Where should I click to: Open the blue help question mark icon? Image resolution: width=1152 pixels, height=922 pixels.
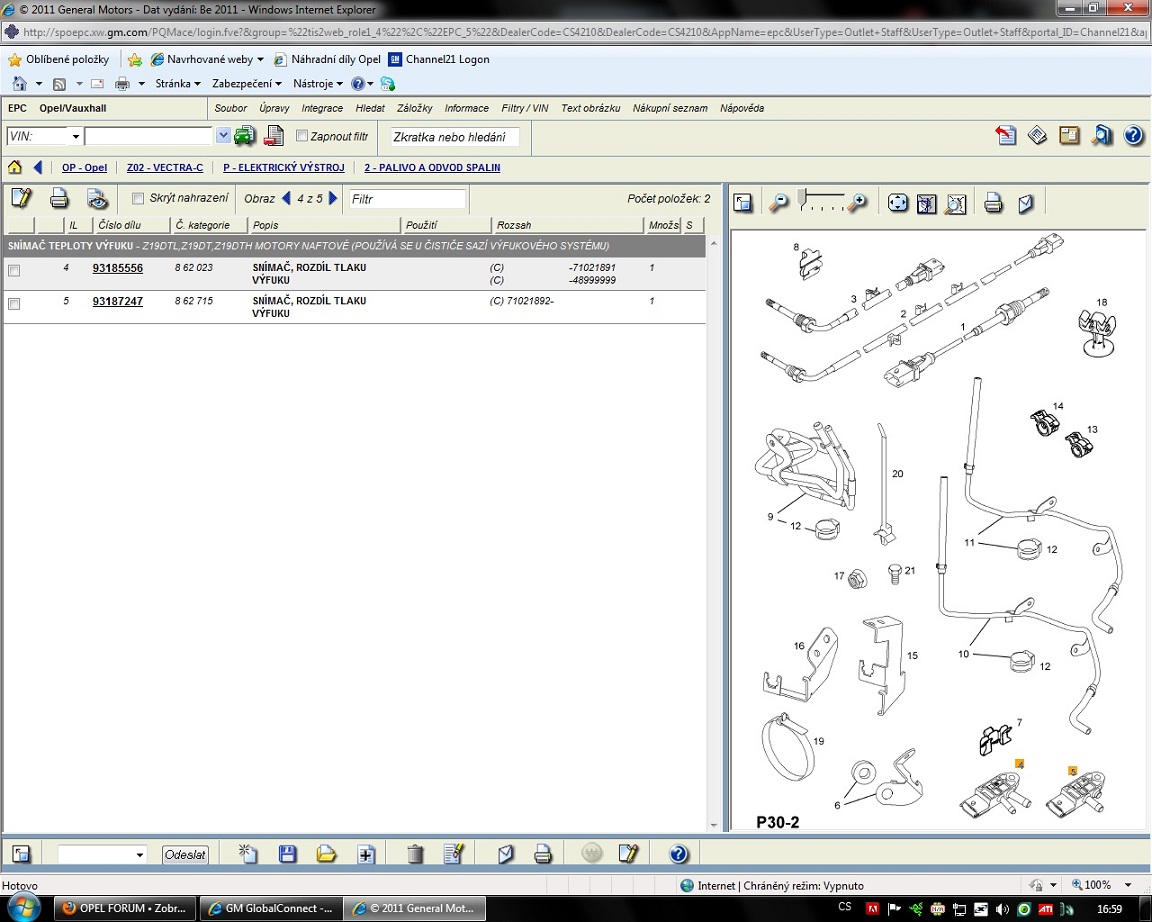pos(1133,136)
